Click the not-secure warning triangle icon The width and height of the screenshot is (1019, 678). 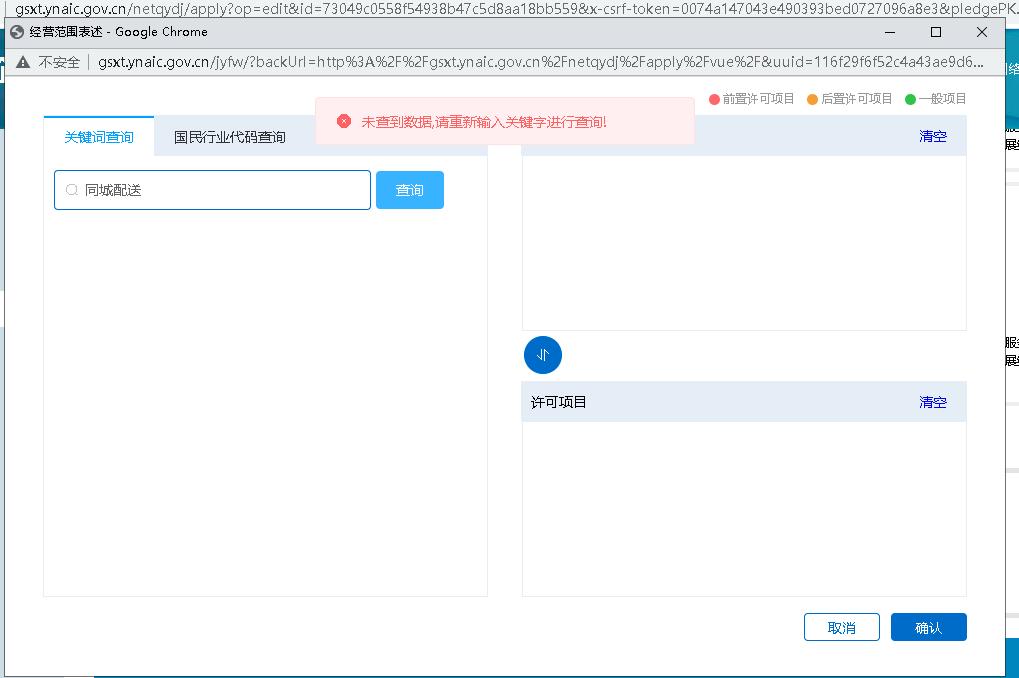(x=23, y=62)
